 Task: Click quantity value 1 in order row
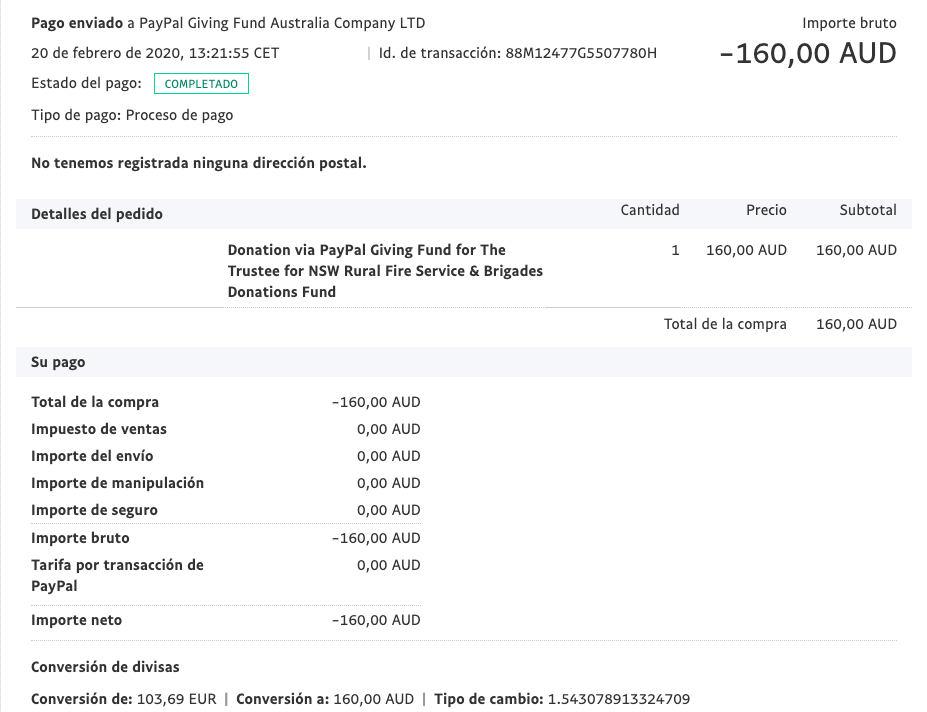[x=675, y=250]
